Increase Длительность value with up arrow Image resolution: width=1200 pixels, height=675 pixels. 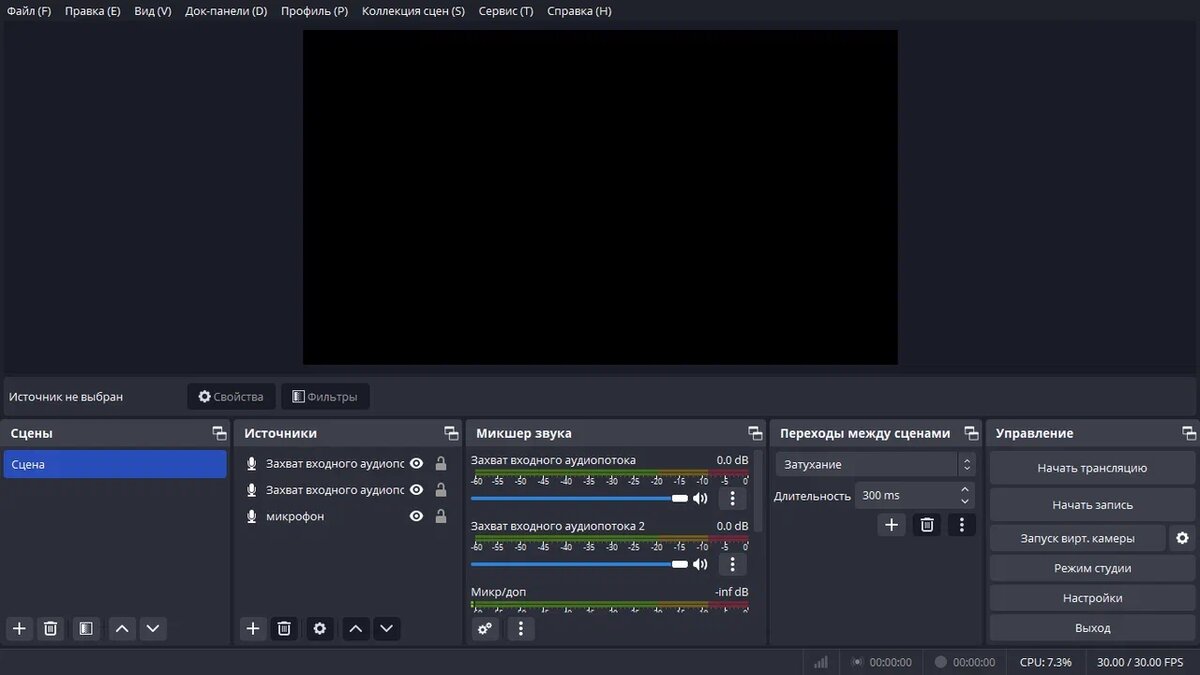click(x=965, y=489)
